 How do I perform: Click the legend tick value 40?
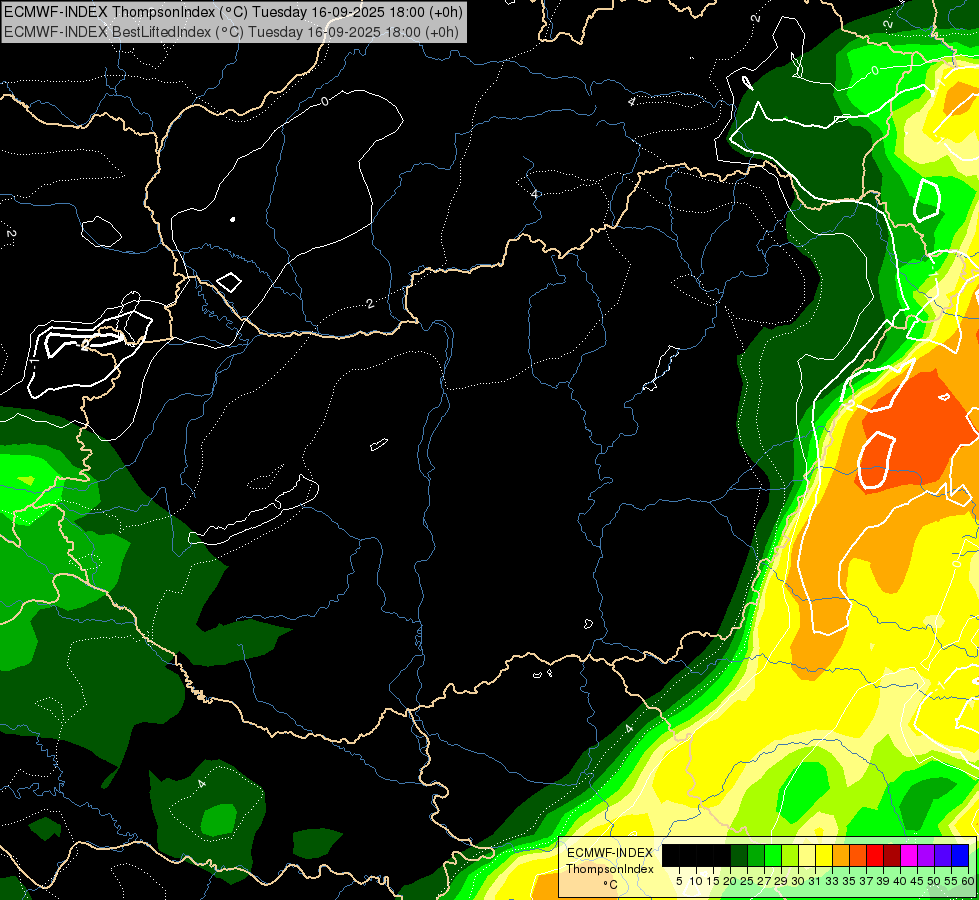(900, 881)
